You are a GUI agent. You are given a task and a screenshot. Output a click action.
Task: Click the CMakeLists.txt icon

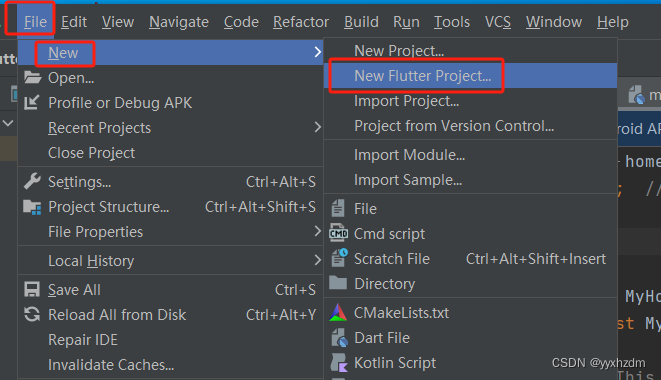pyautogui.click(x=338, y=313)
